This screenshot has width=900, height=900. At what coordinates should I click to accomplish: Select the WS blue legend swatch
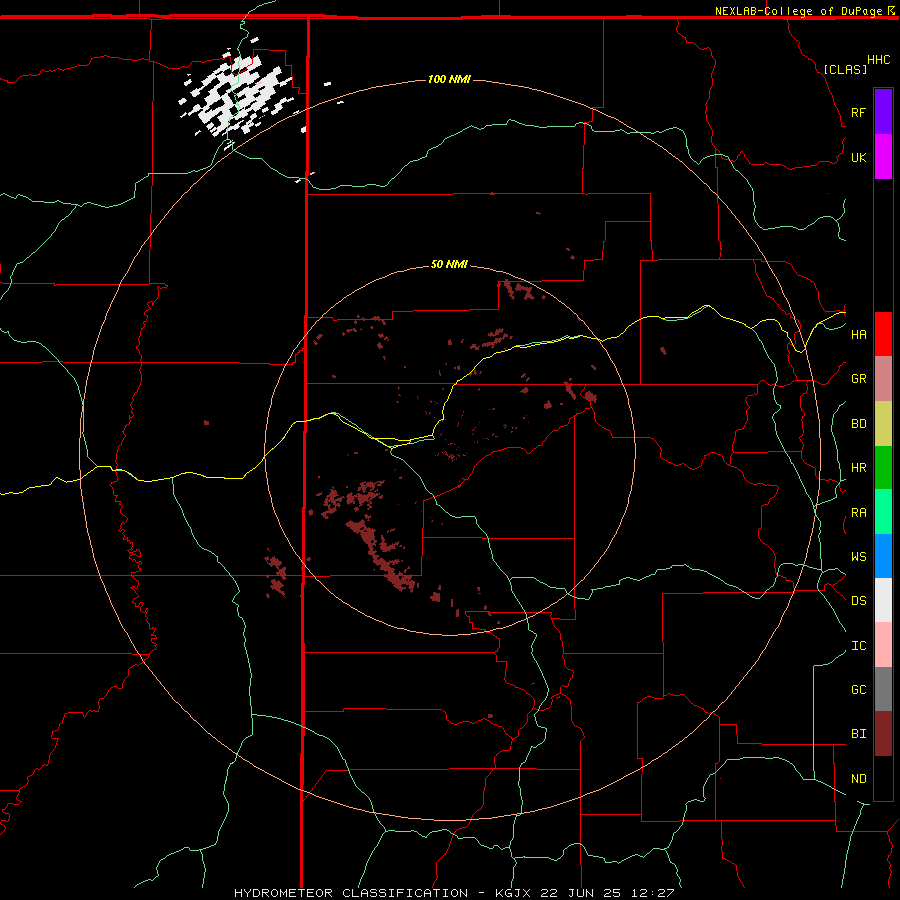pos(883,556)
